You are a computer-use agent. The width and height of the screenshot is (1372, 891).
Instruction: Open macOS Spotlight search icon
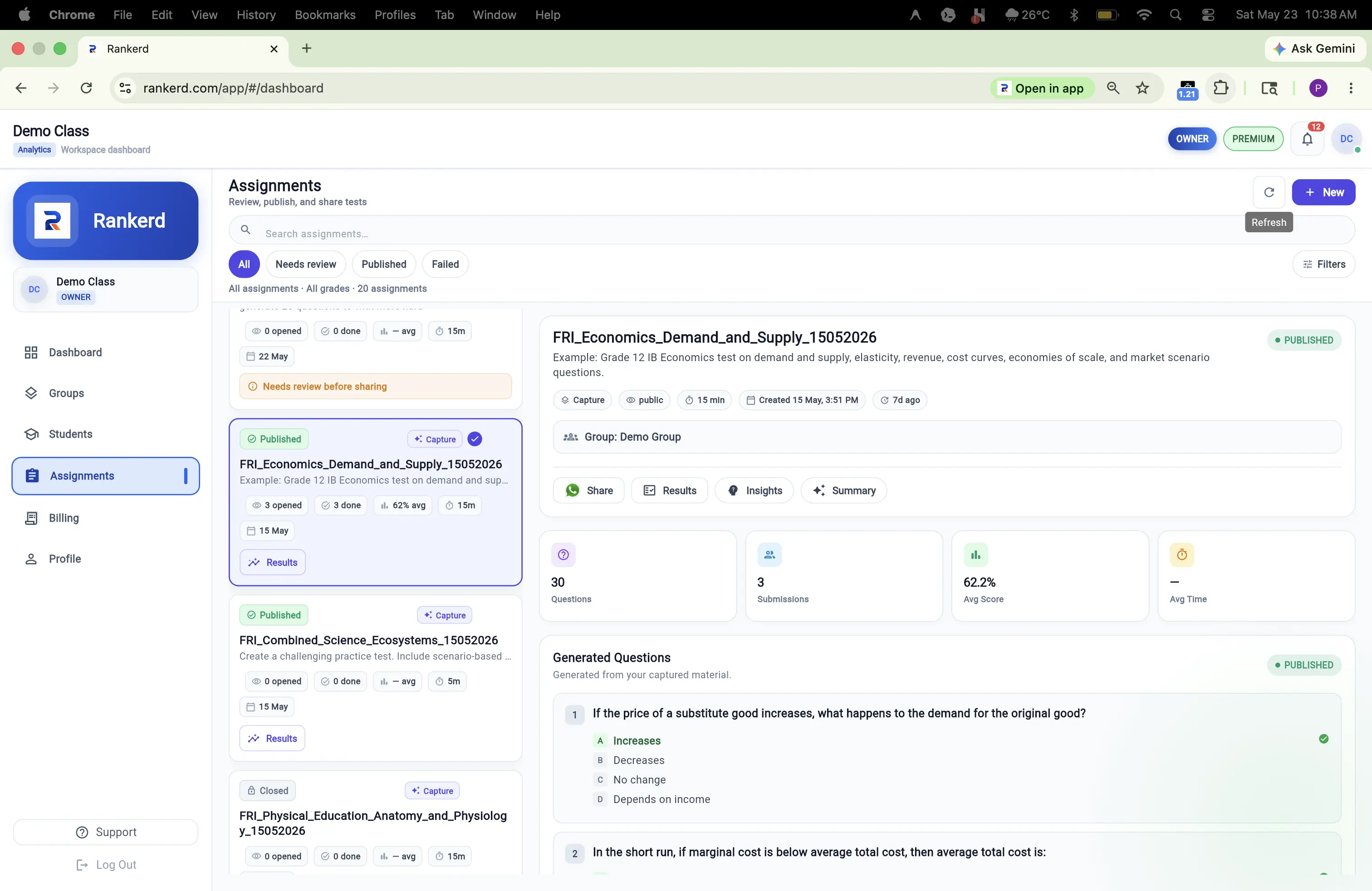coord(1176,15)
